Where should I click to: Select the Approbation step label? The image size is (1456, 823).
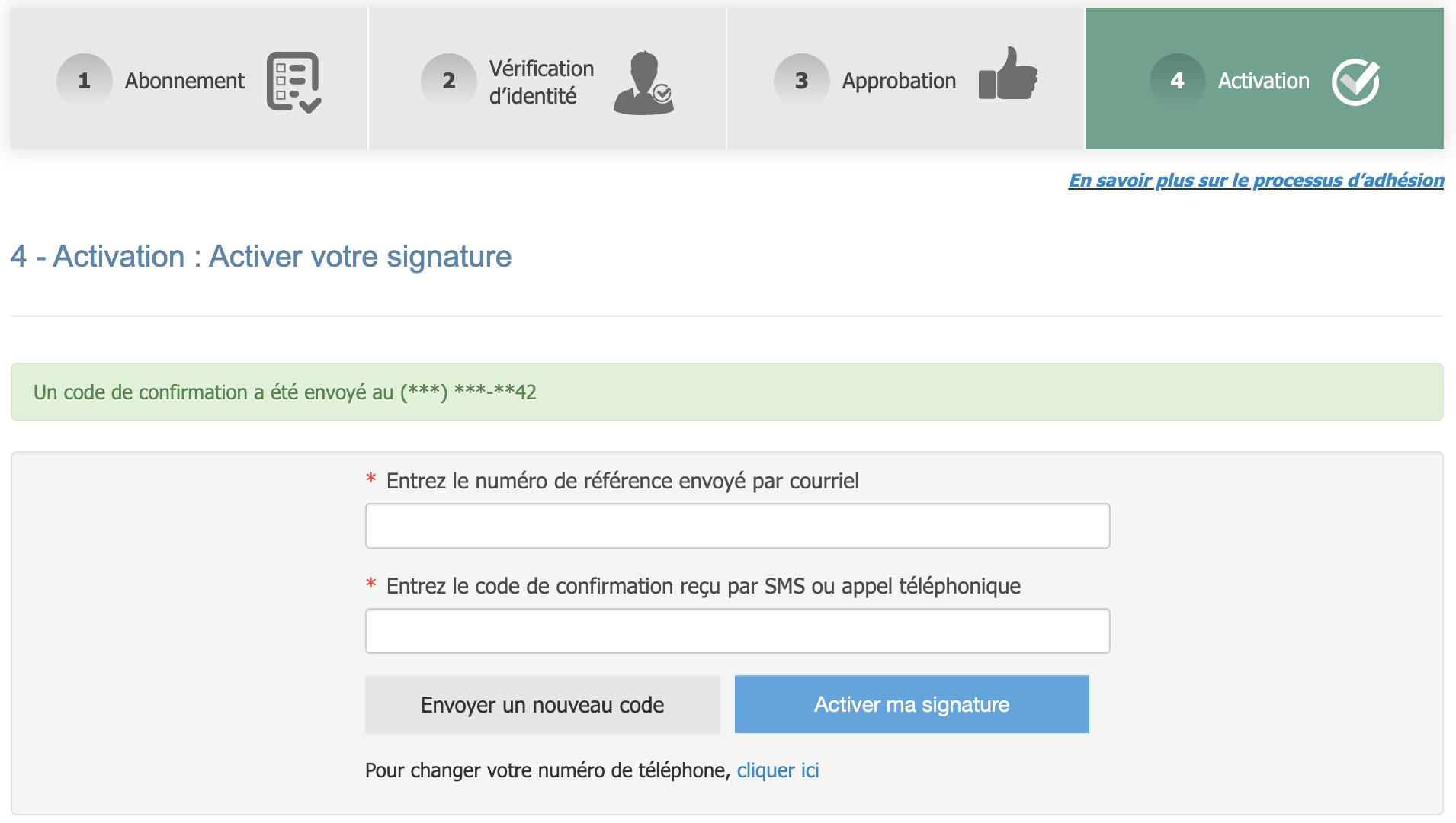coord(898,81)
